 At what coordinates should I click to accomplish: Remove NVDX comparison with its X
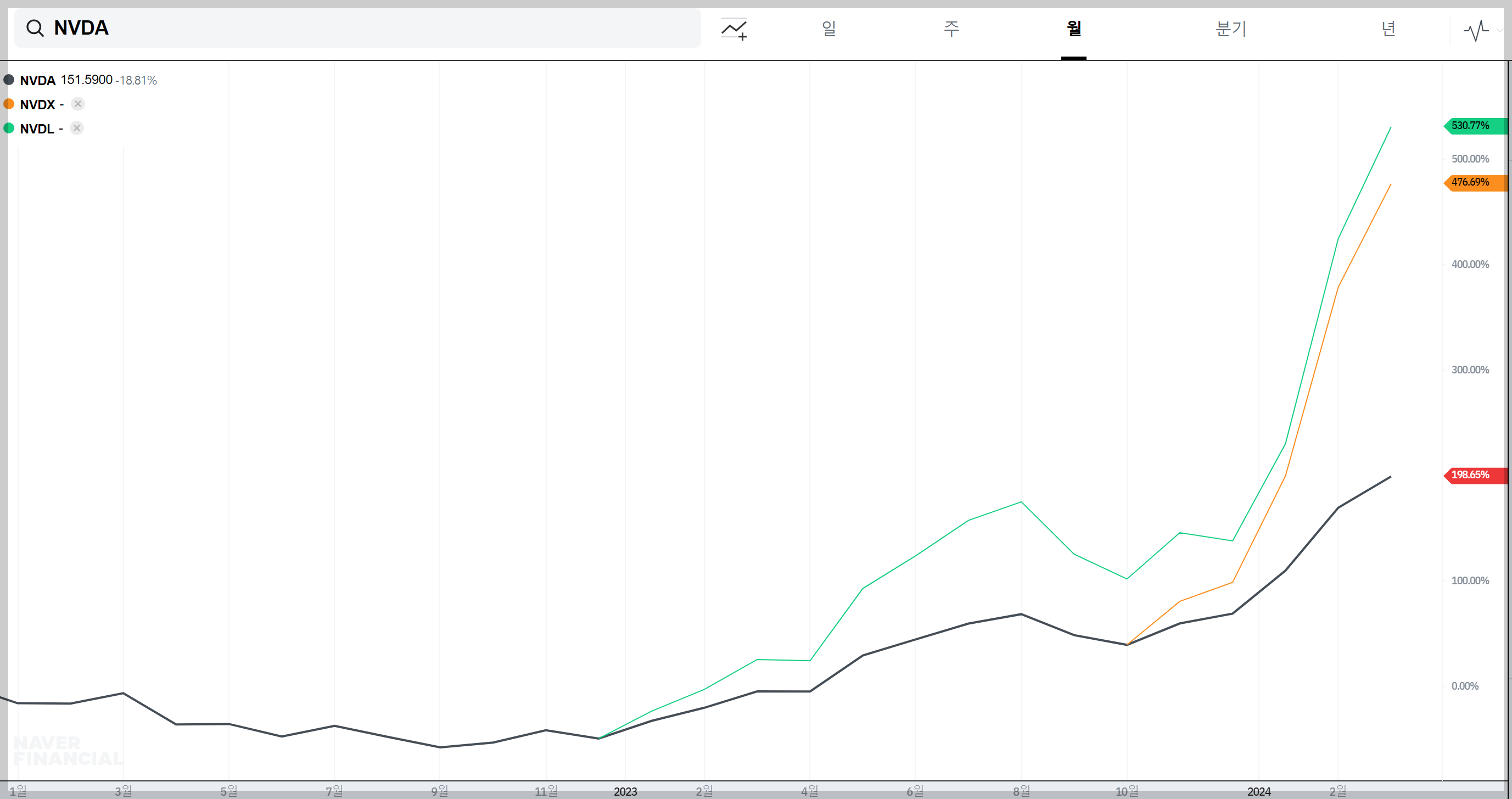click(77, 104)
